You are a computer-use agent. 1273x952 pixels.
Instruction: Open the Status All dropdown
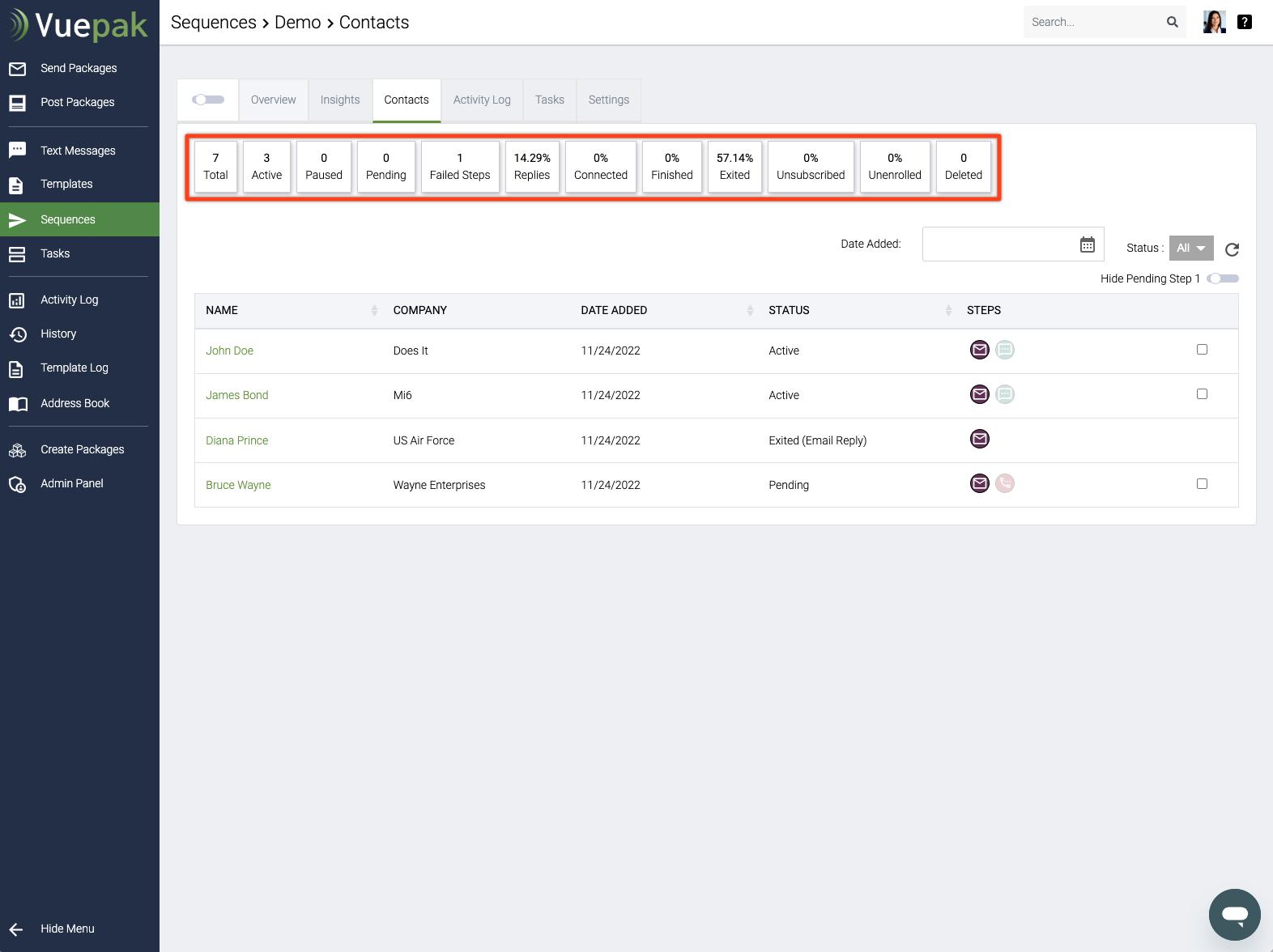(x=1190, y=249)
